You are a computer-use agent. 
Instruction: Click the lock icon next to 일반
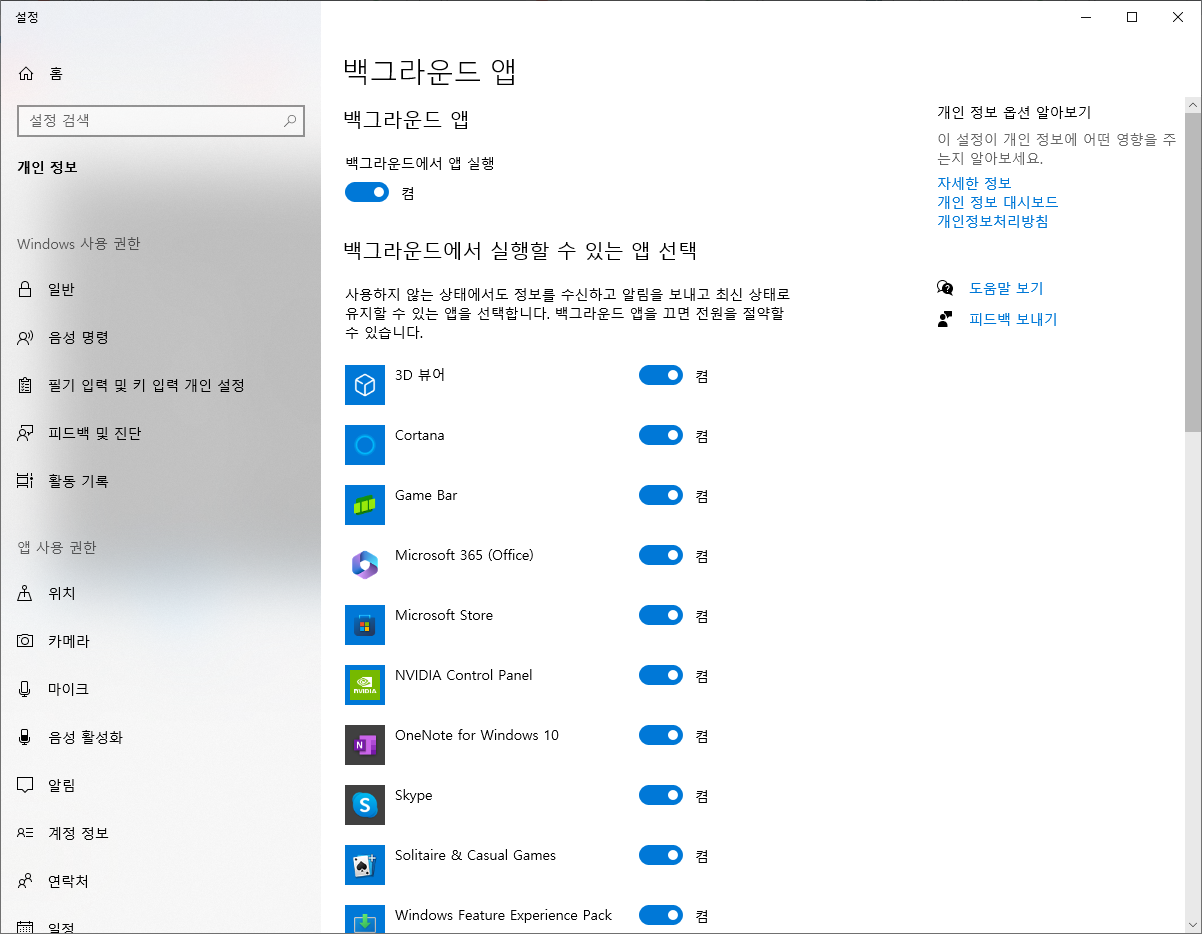[x=26, y=290]
